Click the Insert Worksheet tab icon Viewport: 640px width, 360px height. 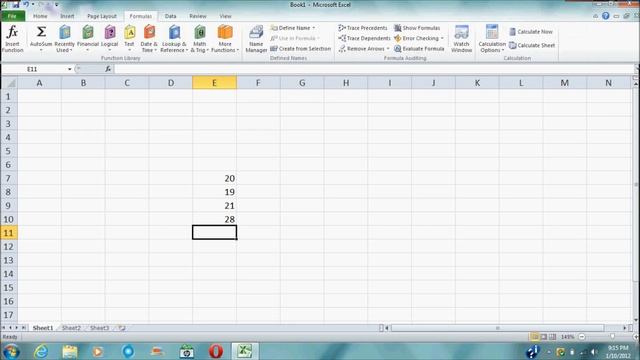point(122,328)
